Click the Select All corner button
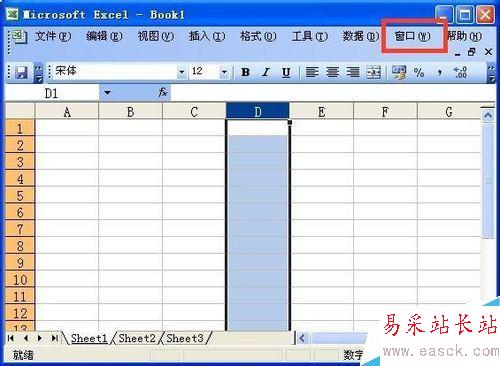Image resolution: width=500 pixels, height=366 pixels. click(x=20, y=111)
